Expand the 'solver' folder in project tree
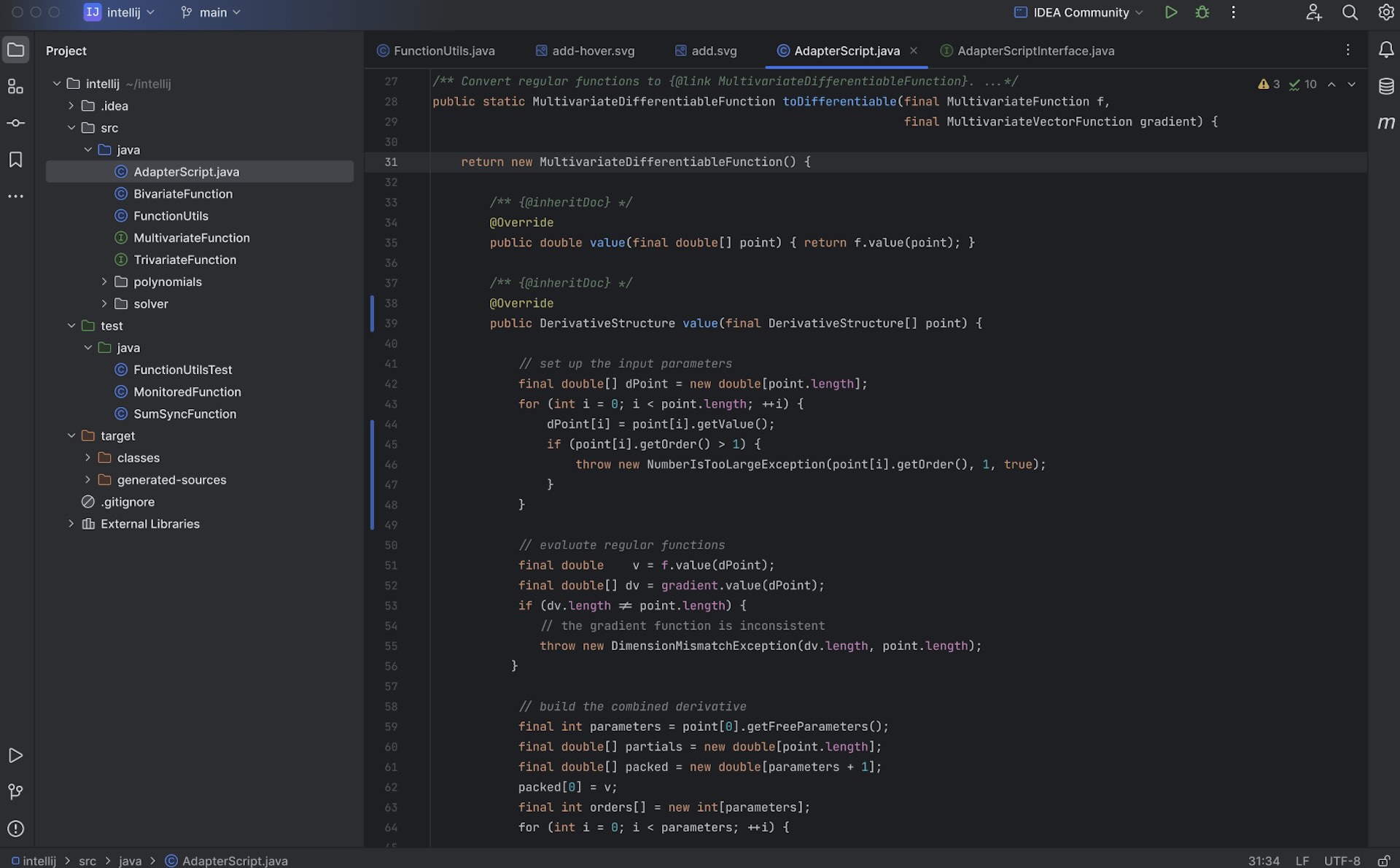The width and height of the screenshot is (1400, 868). pyautogui.click(x=104, y=303)
